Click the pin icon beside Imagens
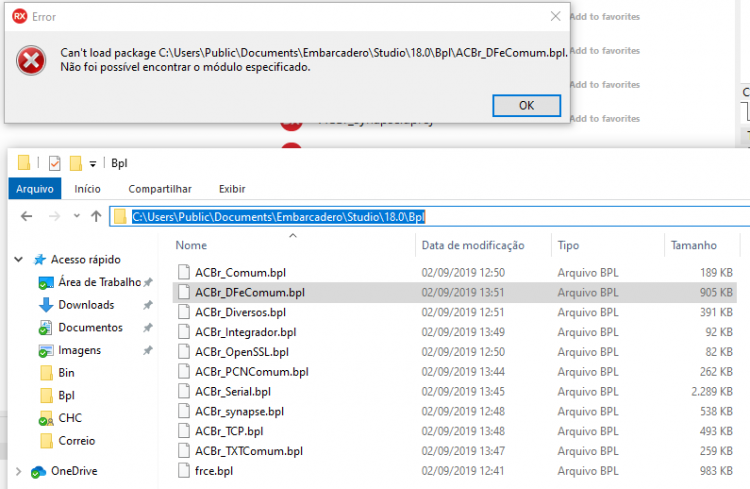Screen dimensions: 750x489 coord(148,350)
